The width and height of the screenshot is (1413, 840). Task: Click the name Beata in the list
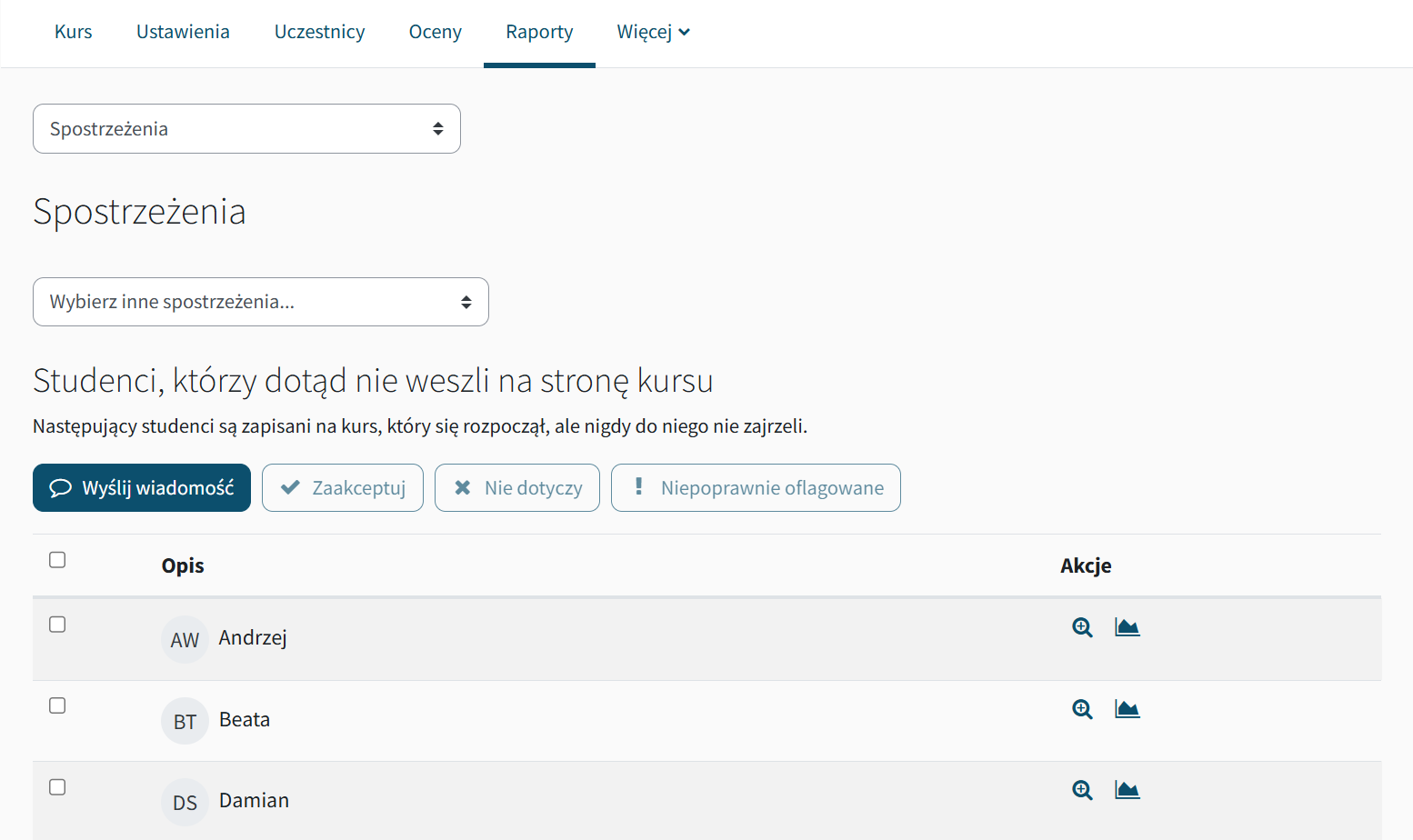(245, 720)
